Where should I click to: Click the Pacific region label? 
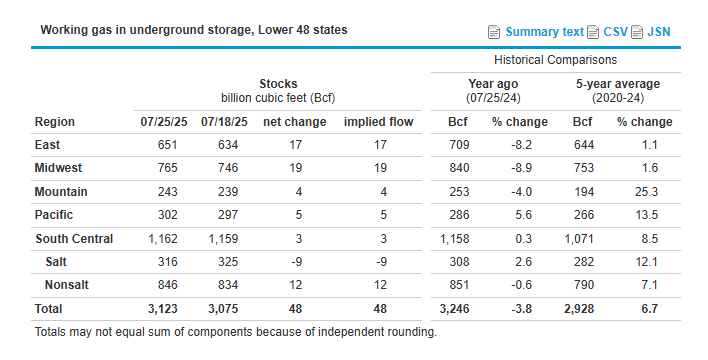[x=54, y=215]
